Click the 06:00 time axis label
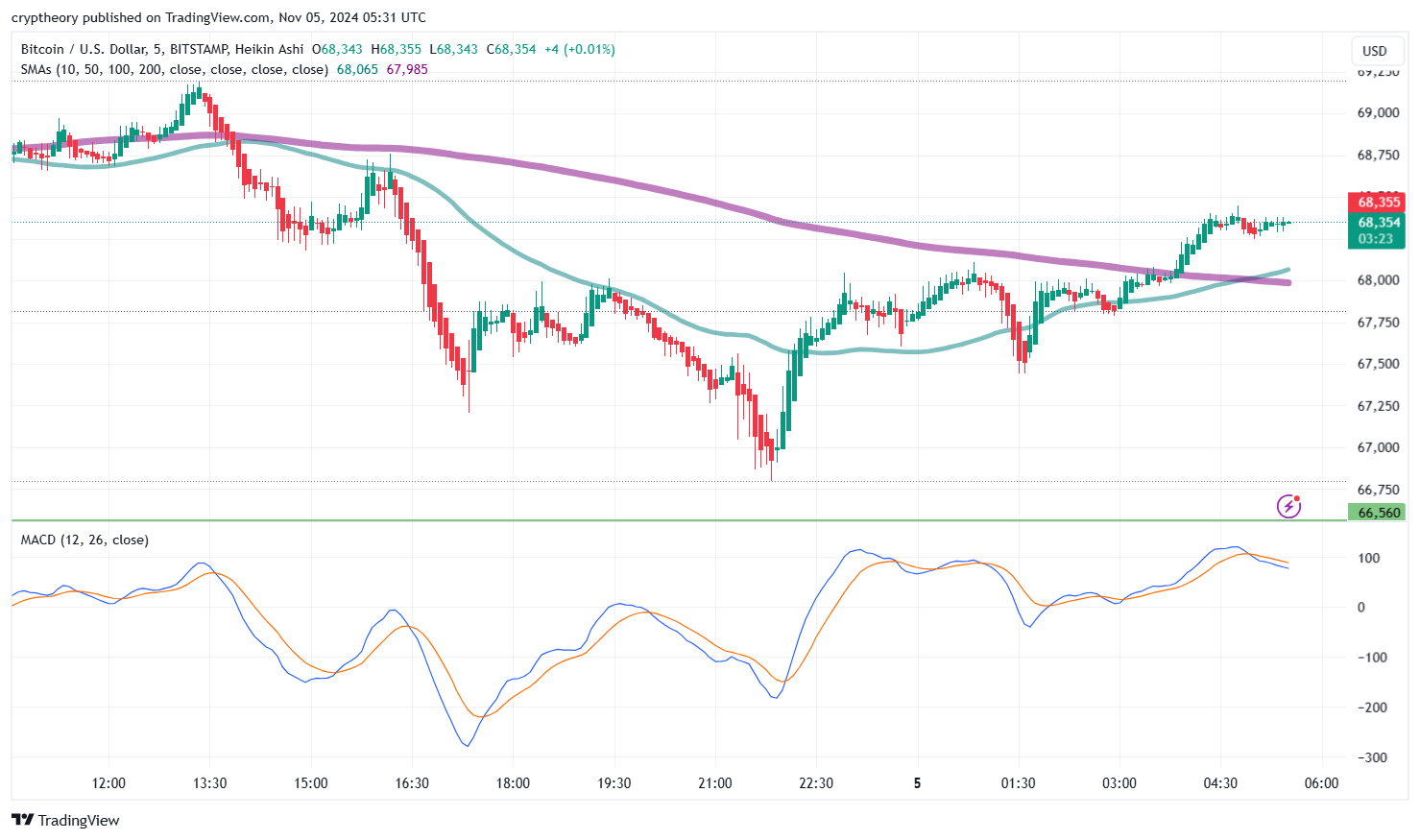The width and height of the screenshot is (1420, 840). 1321,783
